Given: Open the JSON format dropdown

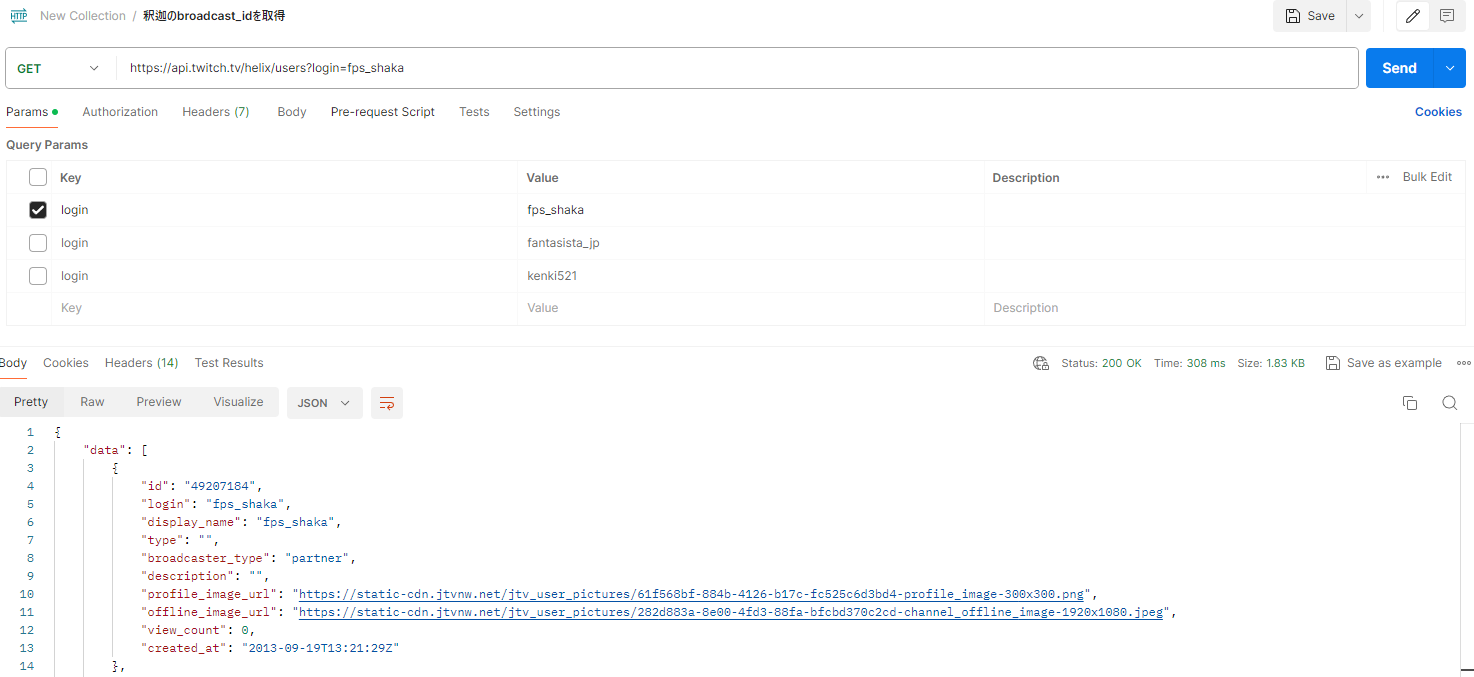Looking at the screenshot, I should pyautogui.click(x=324, y=403).
